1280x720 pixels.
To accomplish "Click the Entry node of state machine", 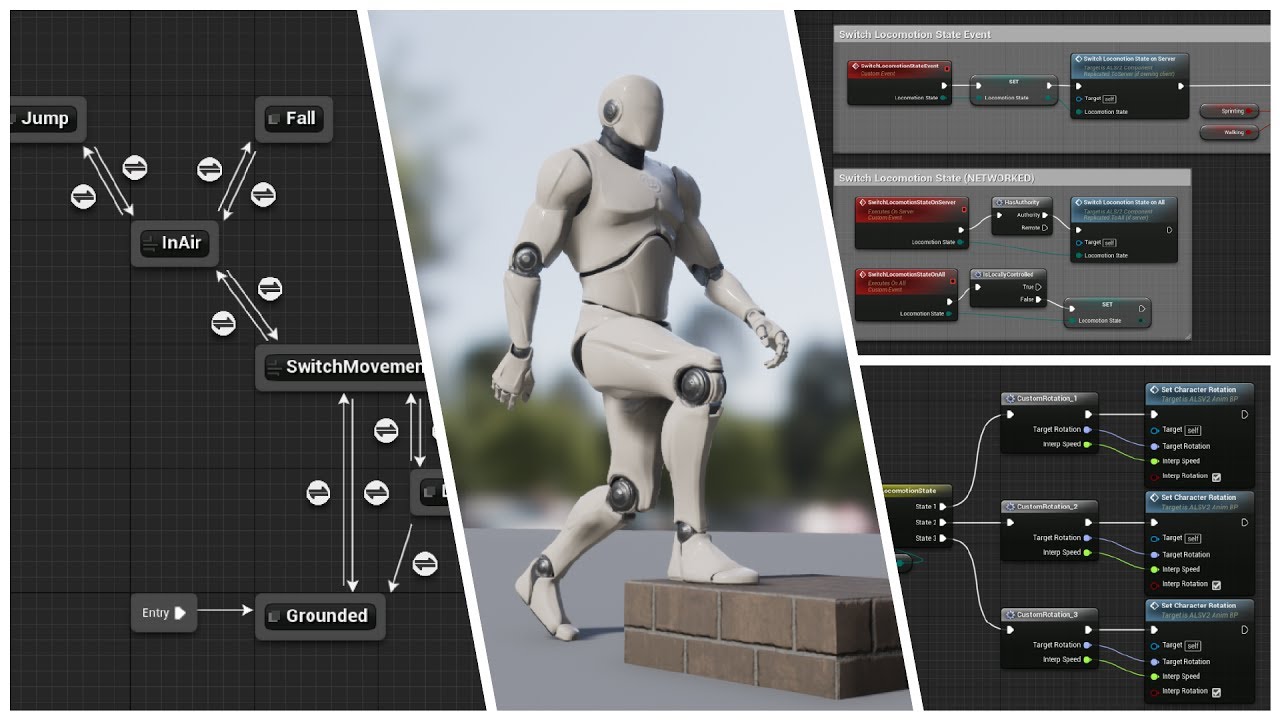I will 164,613.
